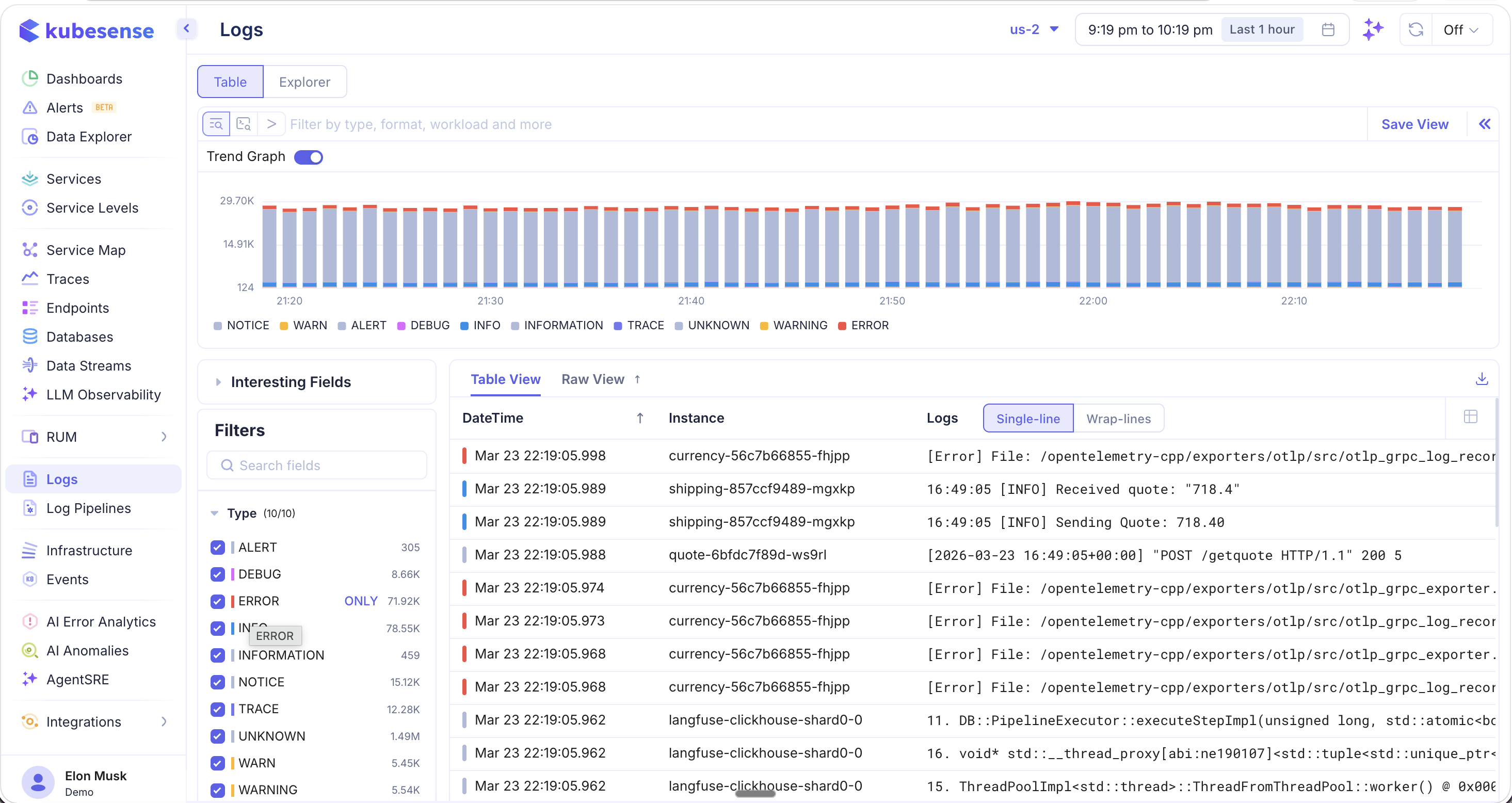Screen dimensions: 1512x803
Task: Open the column settings grid icon
Action: 1470,417
